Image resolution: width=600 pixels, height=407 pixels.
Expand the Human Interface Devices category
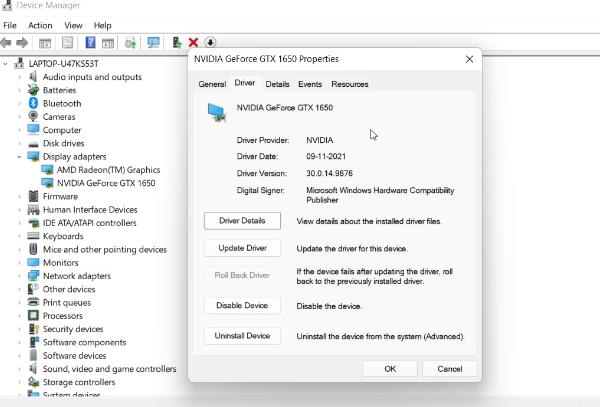(19, 210)
